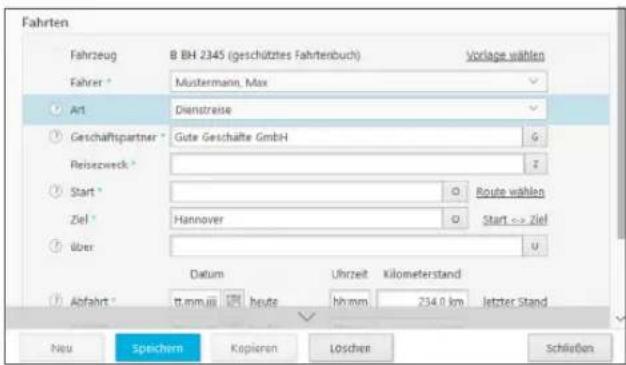Click the heute link for Abfahrt

pyautogui.click(x=263, y=301)
